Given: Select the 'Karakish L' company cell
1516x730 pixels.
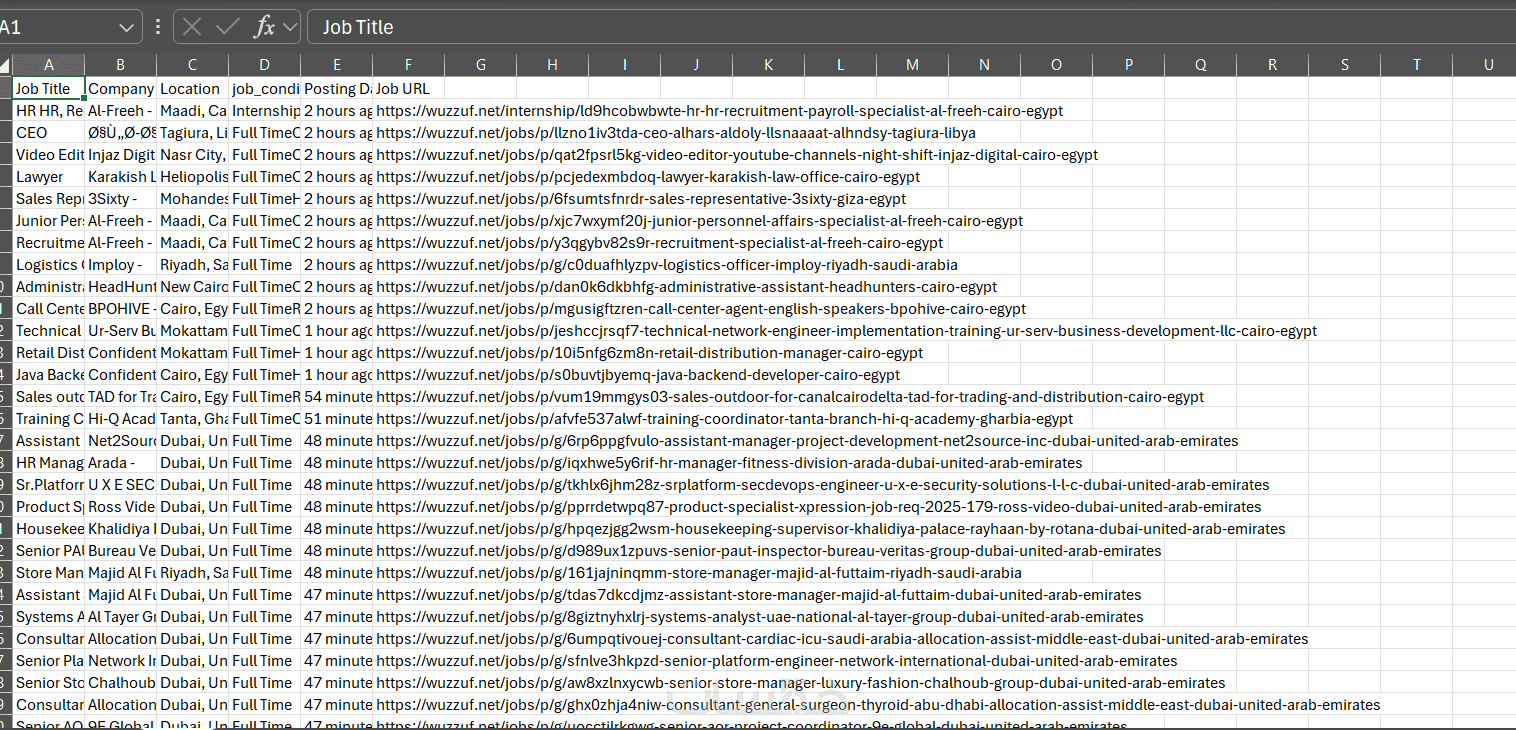Looking at the screenshot, I should click(121, 176).
